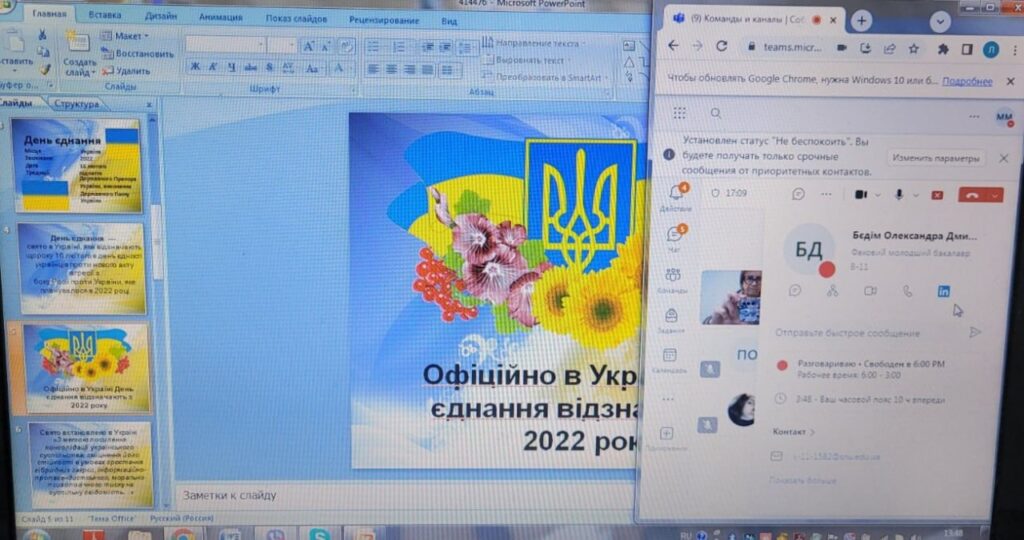The image size is (1024, 540).
Task: Bookmark page with Chrome star icon
Action: point(916,47)
